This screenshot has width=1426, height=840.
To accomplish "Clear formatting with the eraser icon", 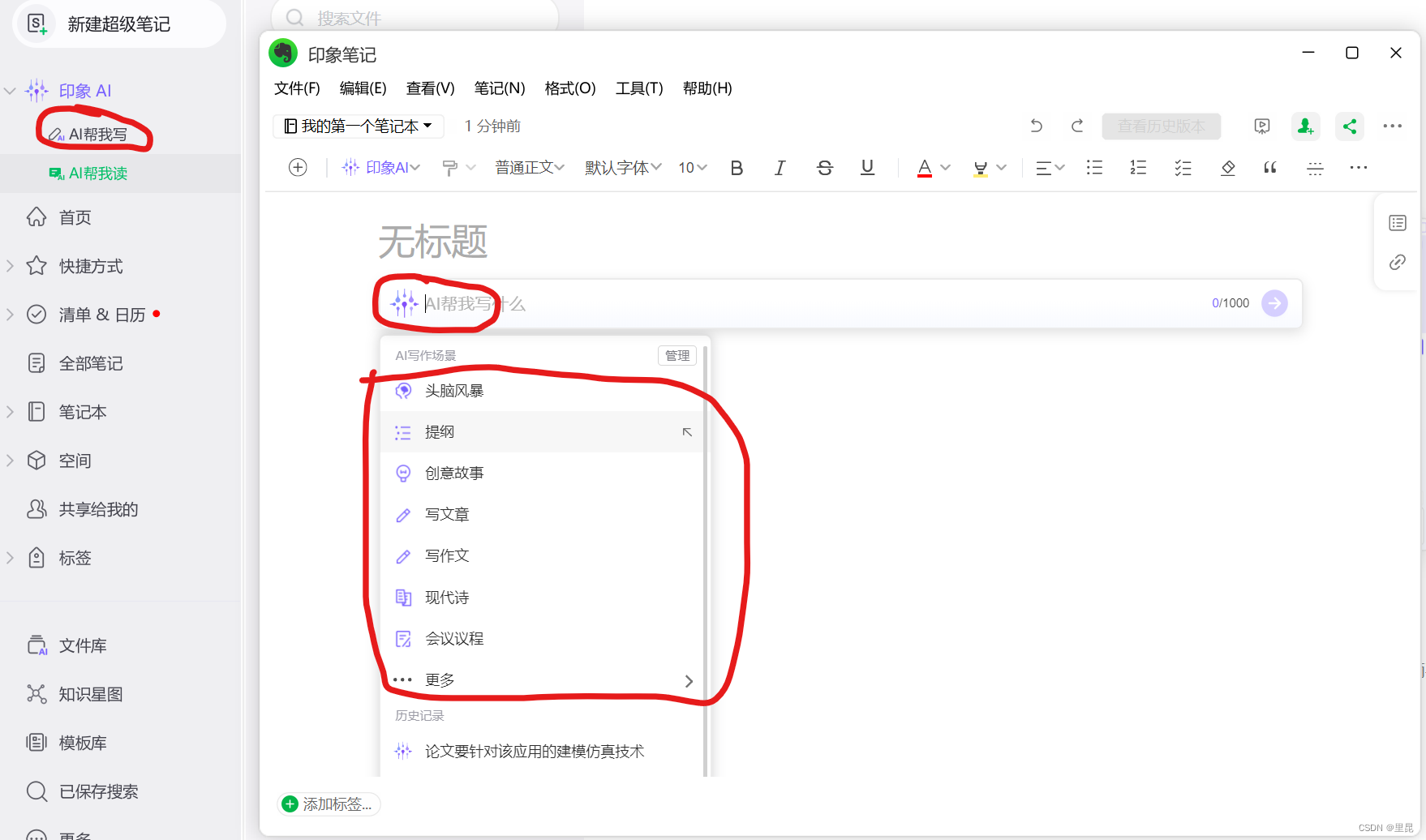I will coord(1228,168).
